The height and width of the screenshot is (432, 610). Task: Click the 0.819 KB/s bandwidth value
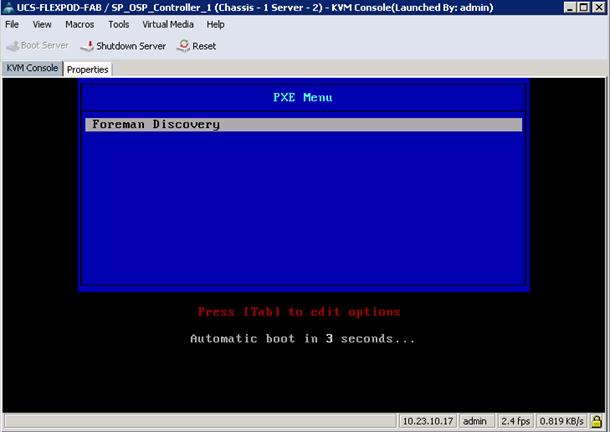point(561,421)
